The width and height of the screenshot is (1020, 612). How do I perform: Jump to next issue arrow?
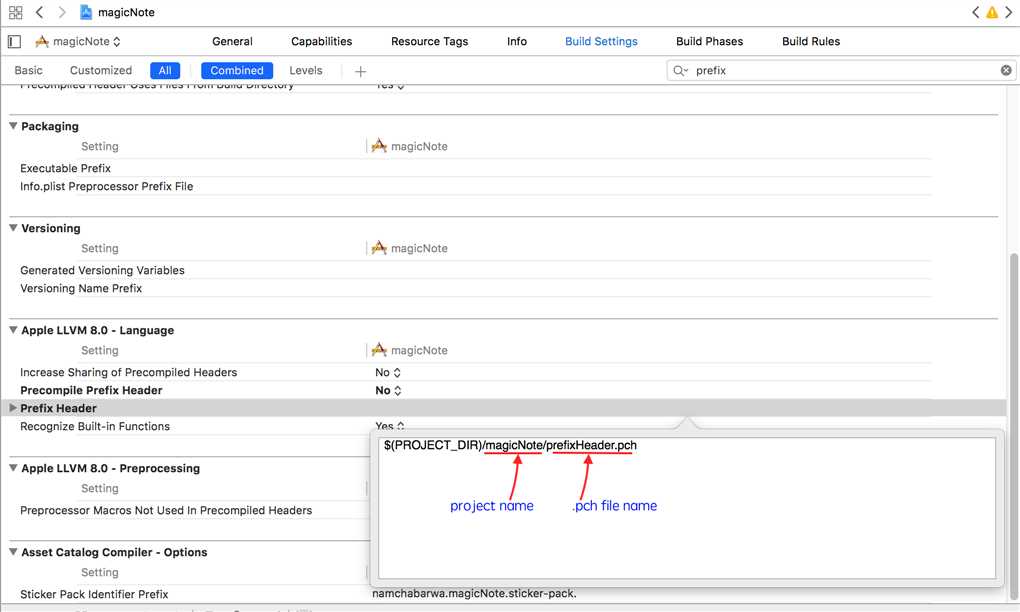pos(1009,12)
